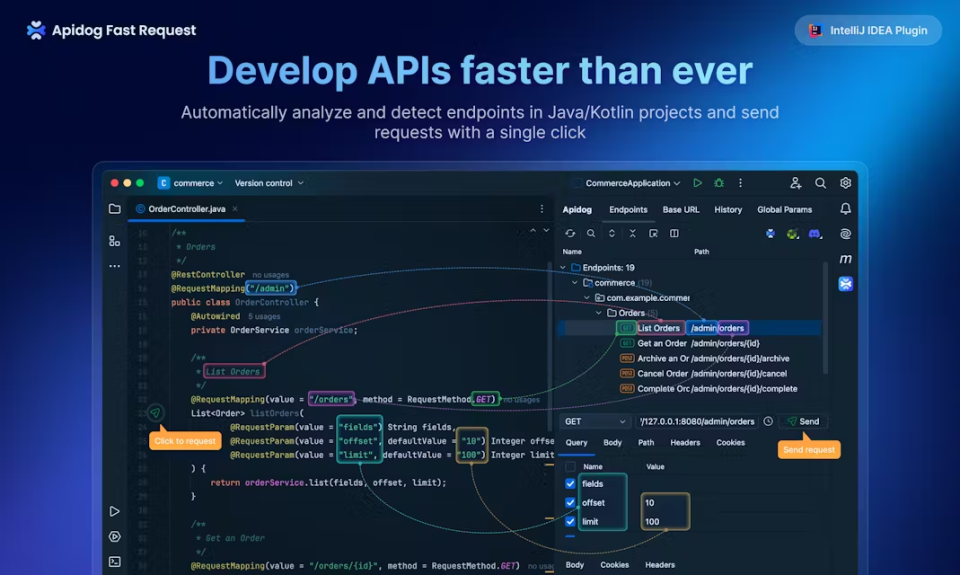Click the Send button

tap(803, 421)
